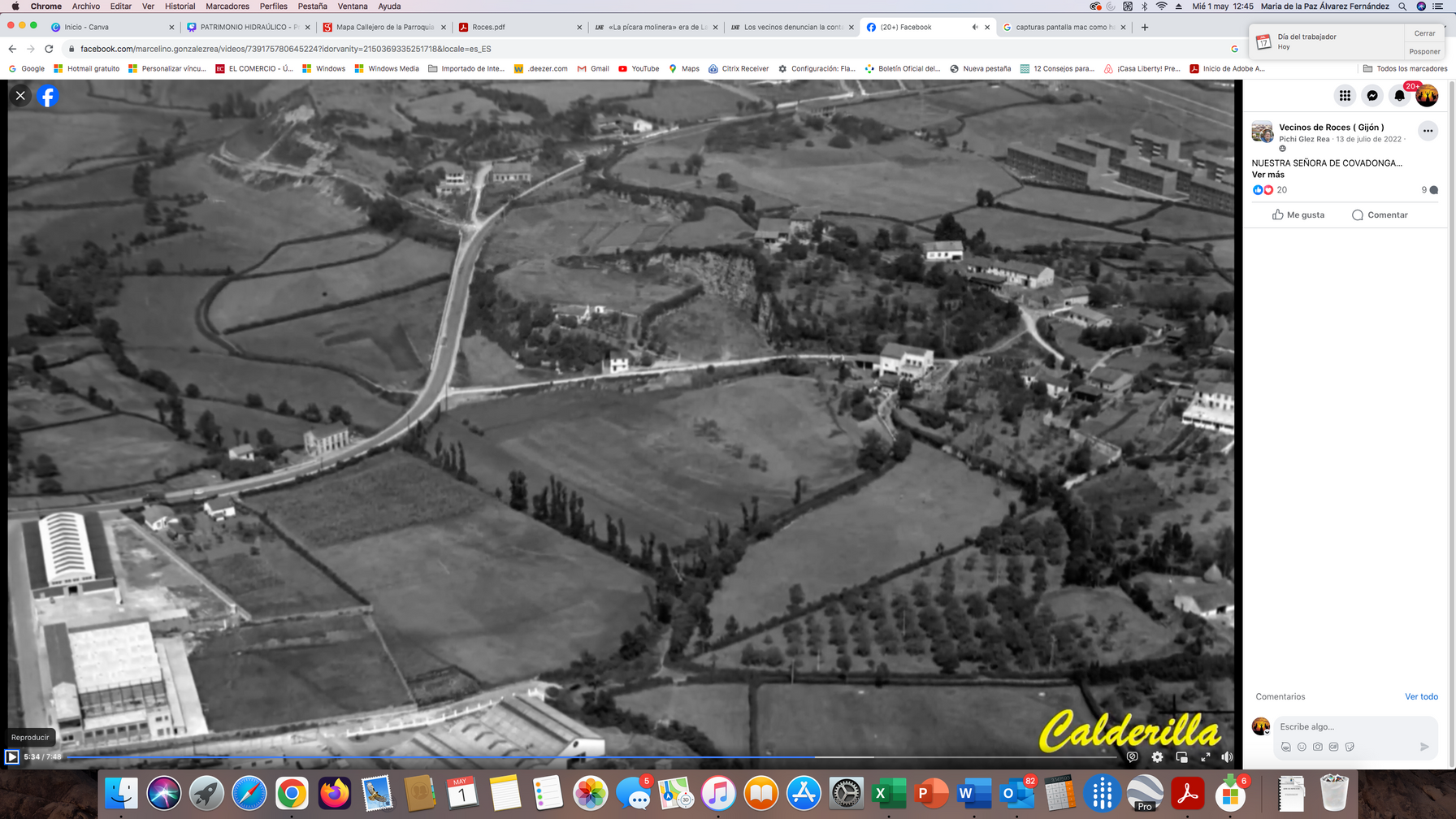Screen dimensions: 1456x819
Task: Open the Facebook apps grid menu
Action: [x=1345, y=96]
